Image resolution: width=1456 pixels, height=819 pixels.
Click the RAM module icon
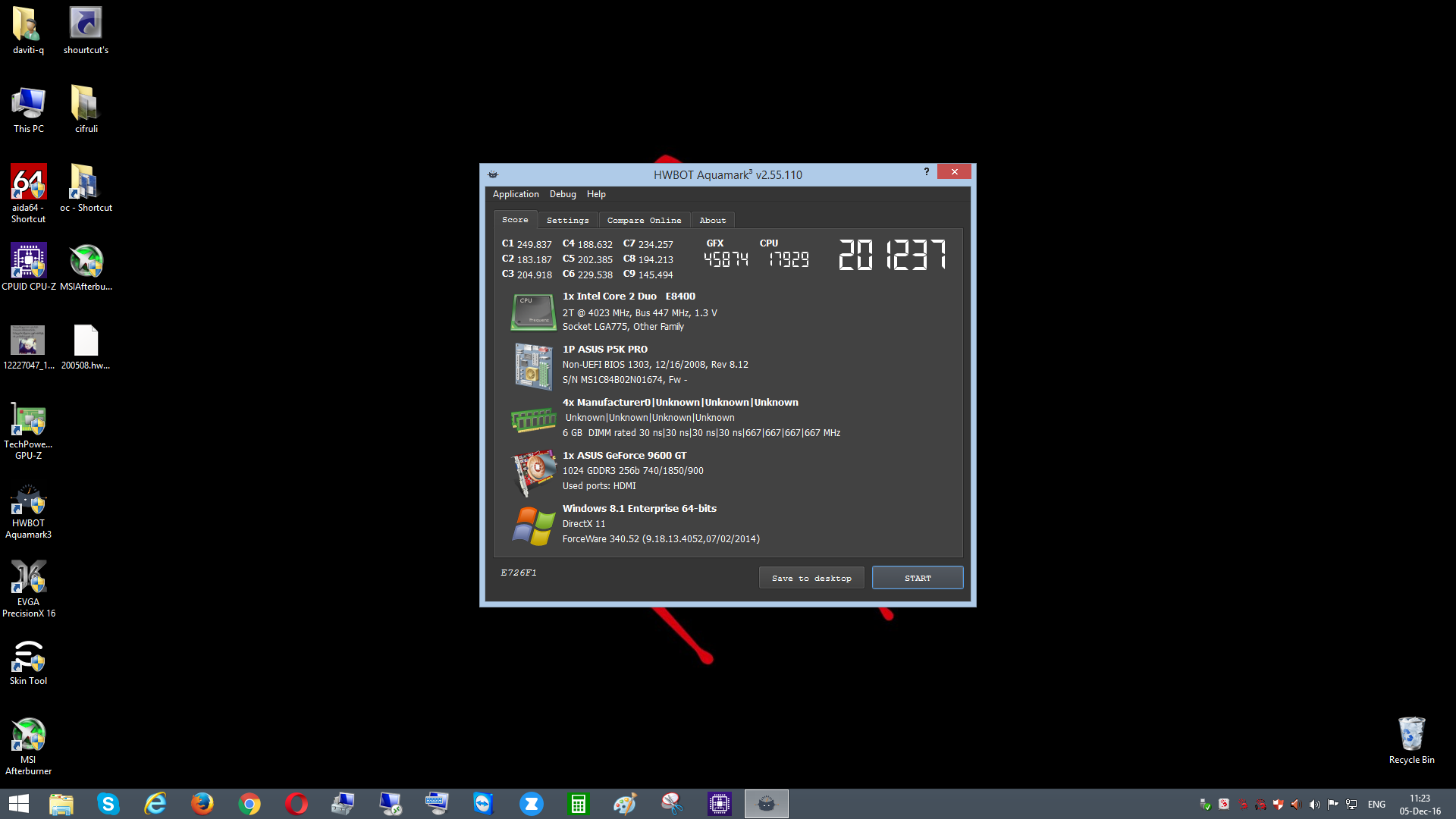coord(534,419)
